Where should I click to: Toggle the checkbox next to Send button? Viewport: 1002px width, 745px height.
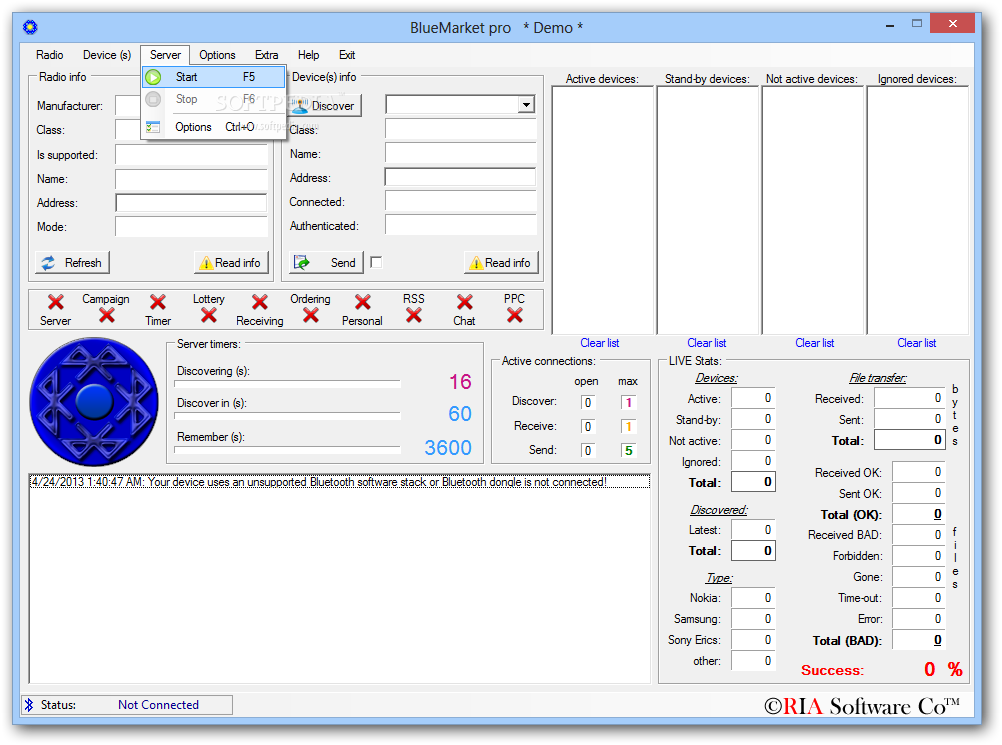coord(376,263)
